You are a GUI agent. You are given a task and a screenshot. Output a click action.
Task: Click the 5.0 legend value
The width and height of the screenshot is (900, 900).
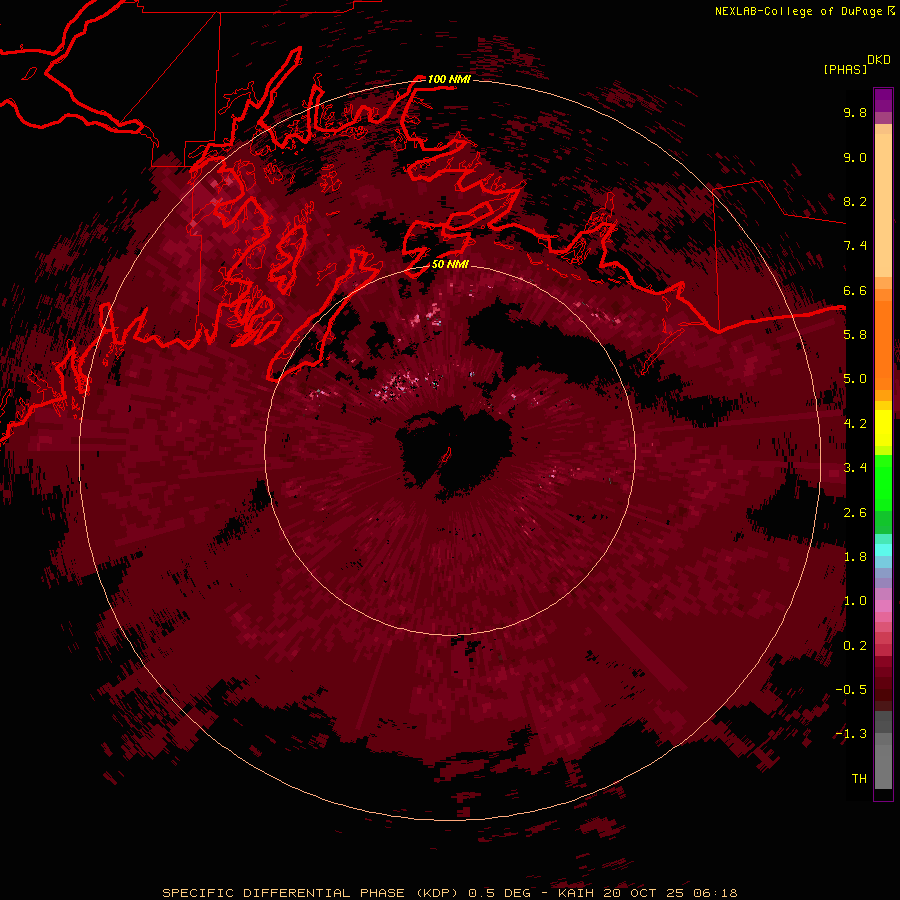(855, 379)
